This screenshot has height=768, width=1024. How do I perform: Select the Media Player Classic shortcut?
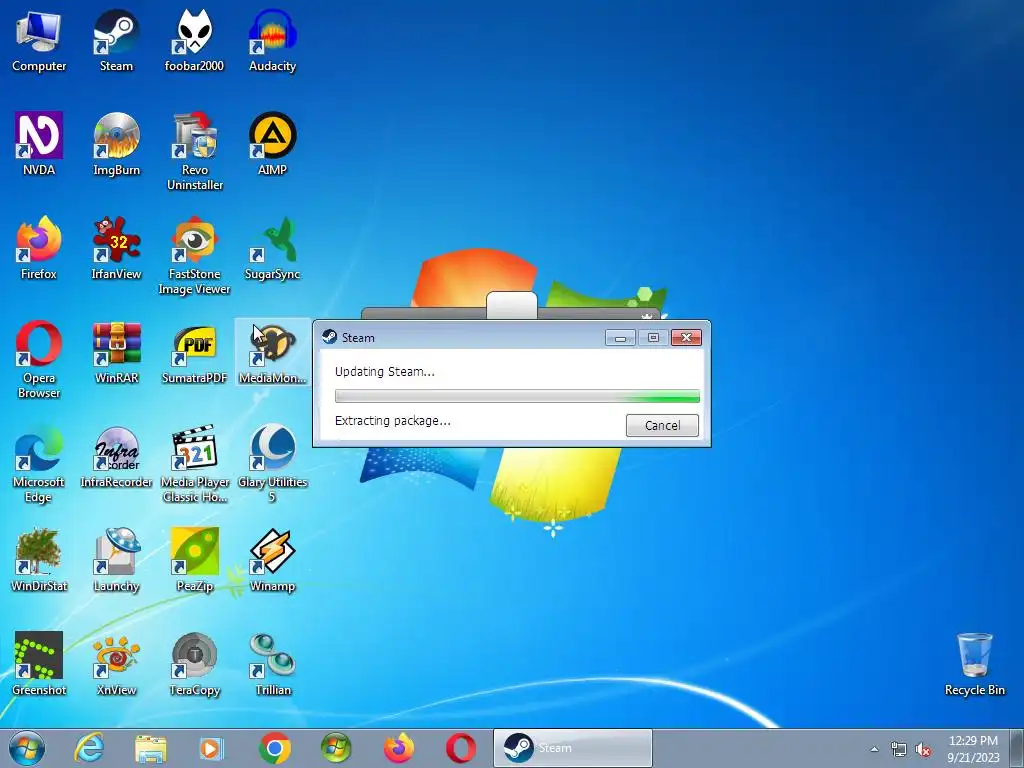click(x=195, y=463)
